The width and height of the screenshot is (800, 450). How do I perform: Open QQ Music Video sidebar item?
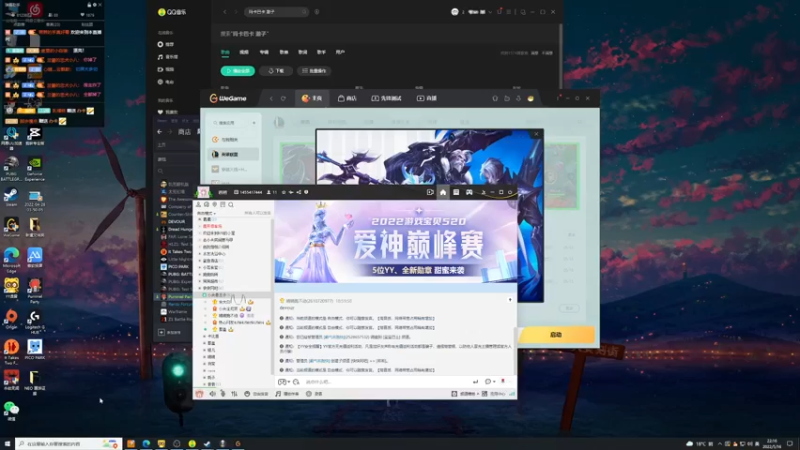click(x=166, y=69)
